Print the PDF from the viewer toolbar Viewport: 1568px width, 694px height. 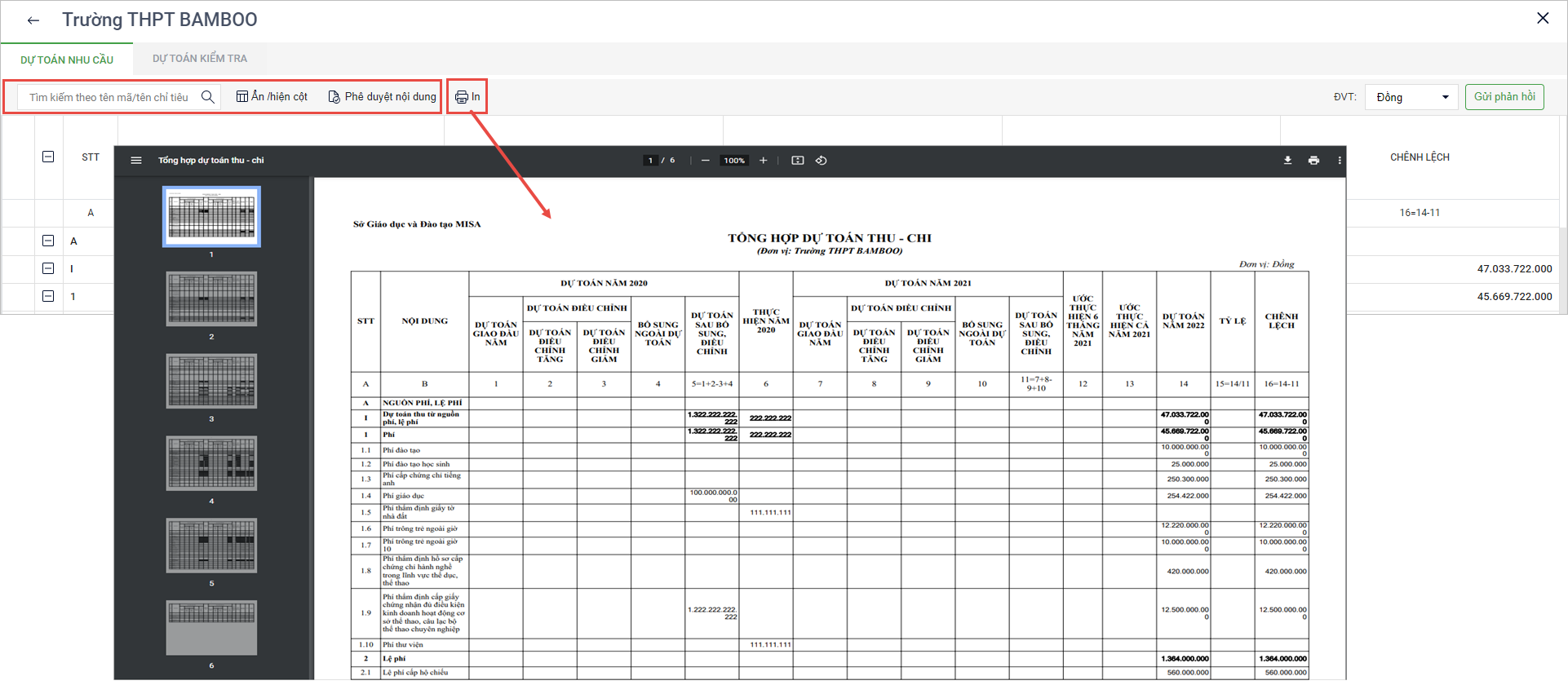pyautogui.click(x=1313, y=161)
